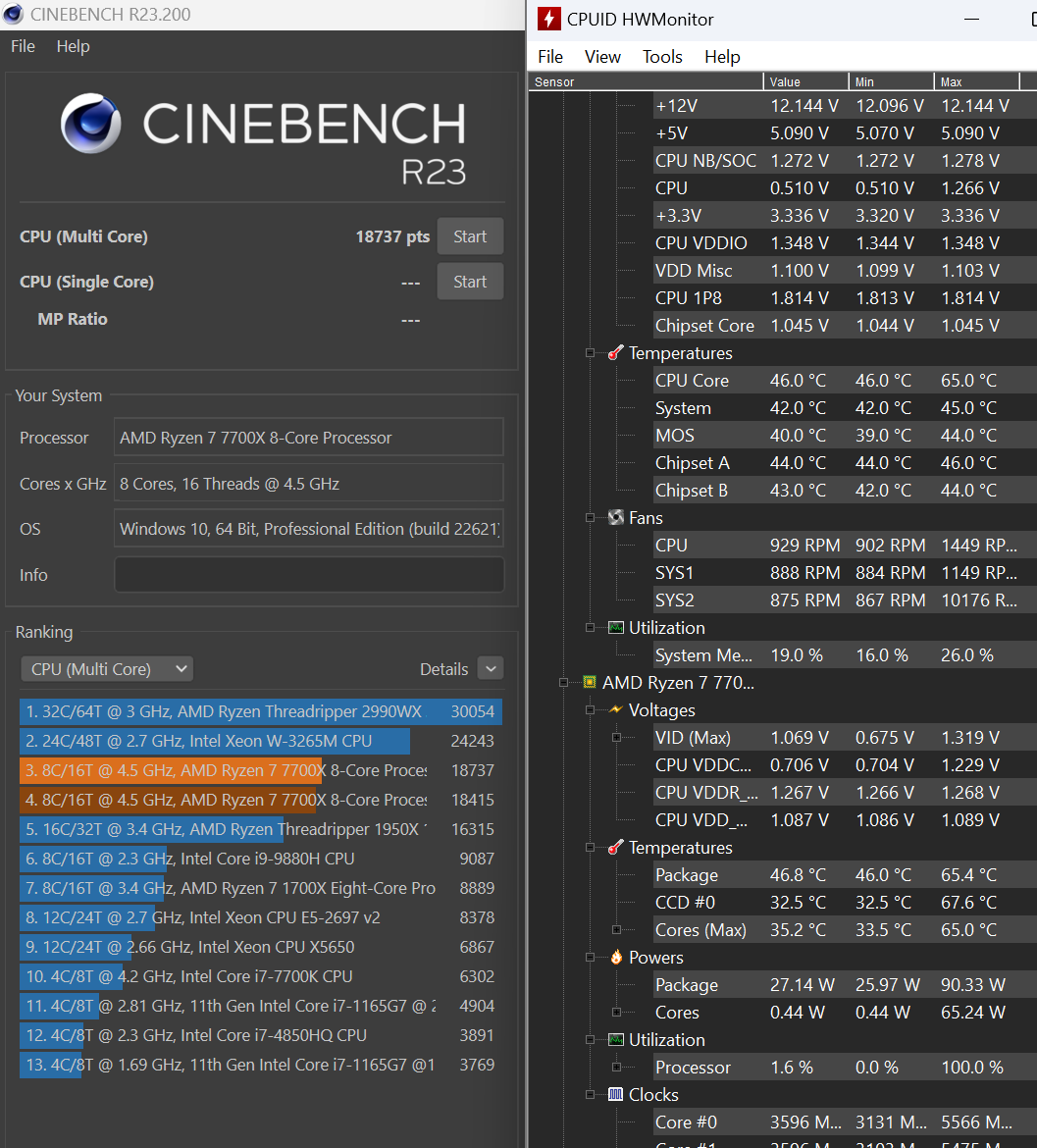Collapse the AMD Ryzen 7 tree node
This screenshot has height=1148, width=1037.
pyautogui.click(x=564, y=683)
